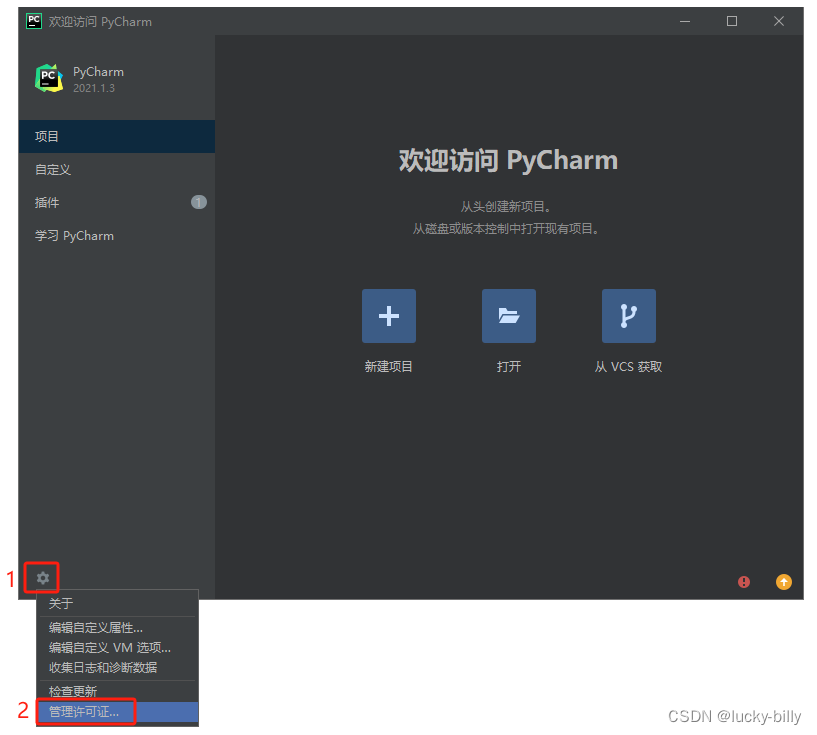
Task: Close the PyCharm welcome window
Action: click(779, 21)
